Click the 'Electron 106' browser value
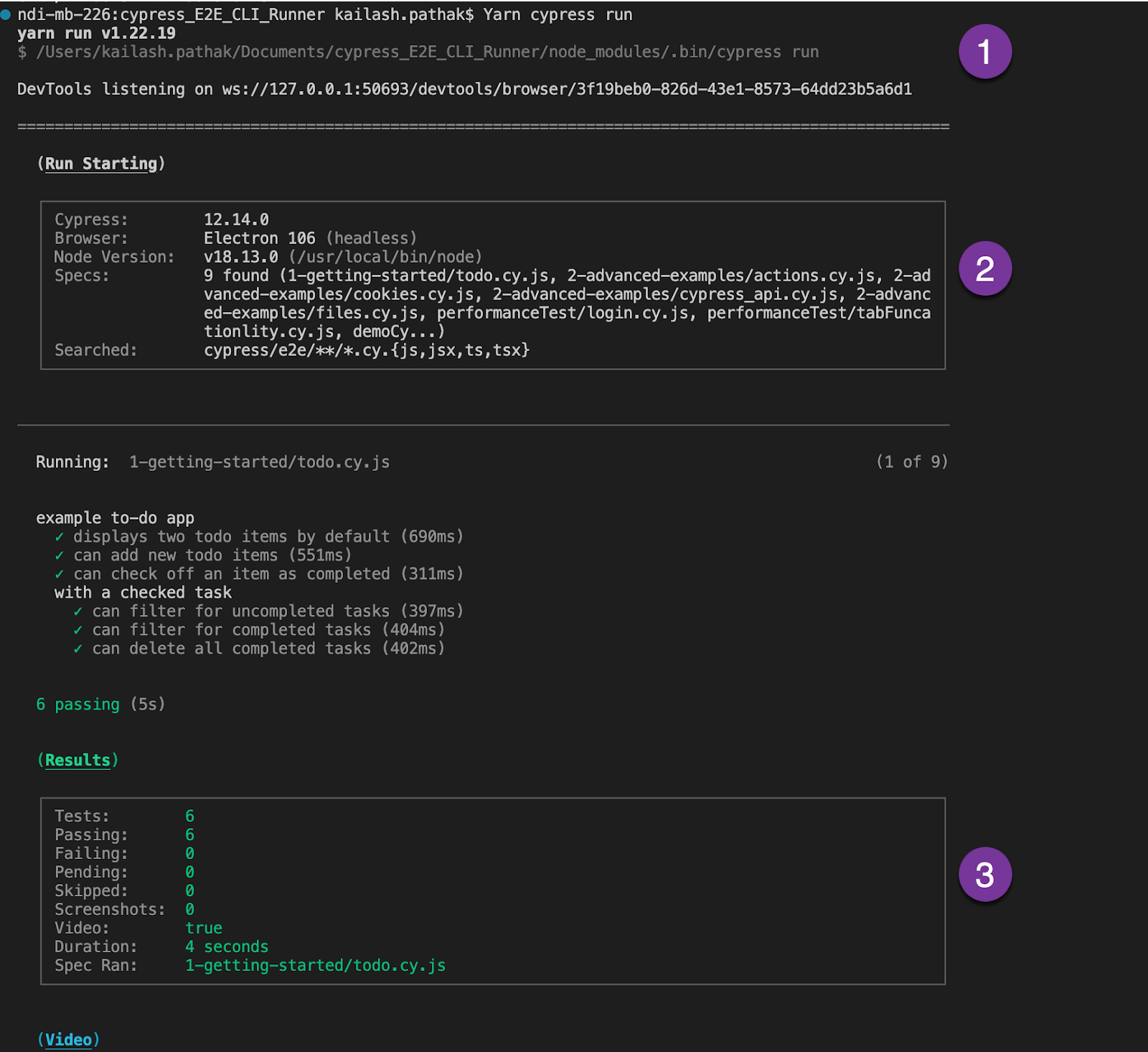This screenshot has width=1148, height=1052. tap(259, 238)
